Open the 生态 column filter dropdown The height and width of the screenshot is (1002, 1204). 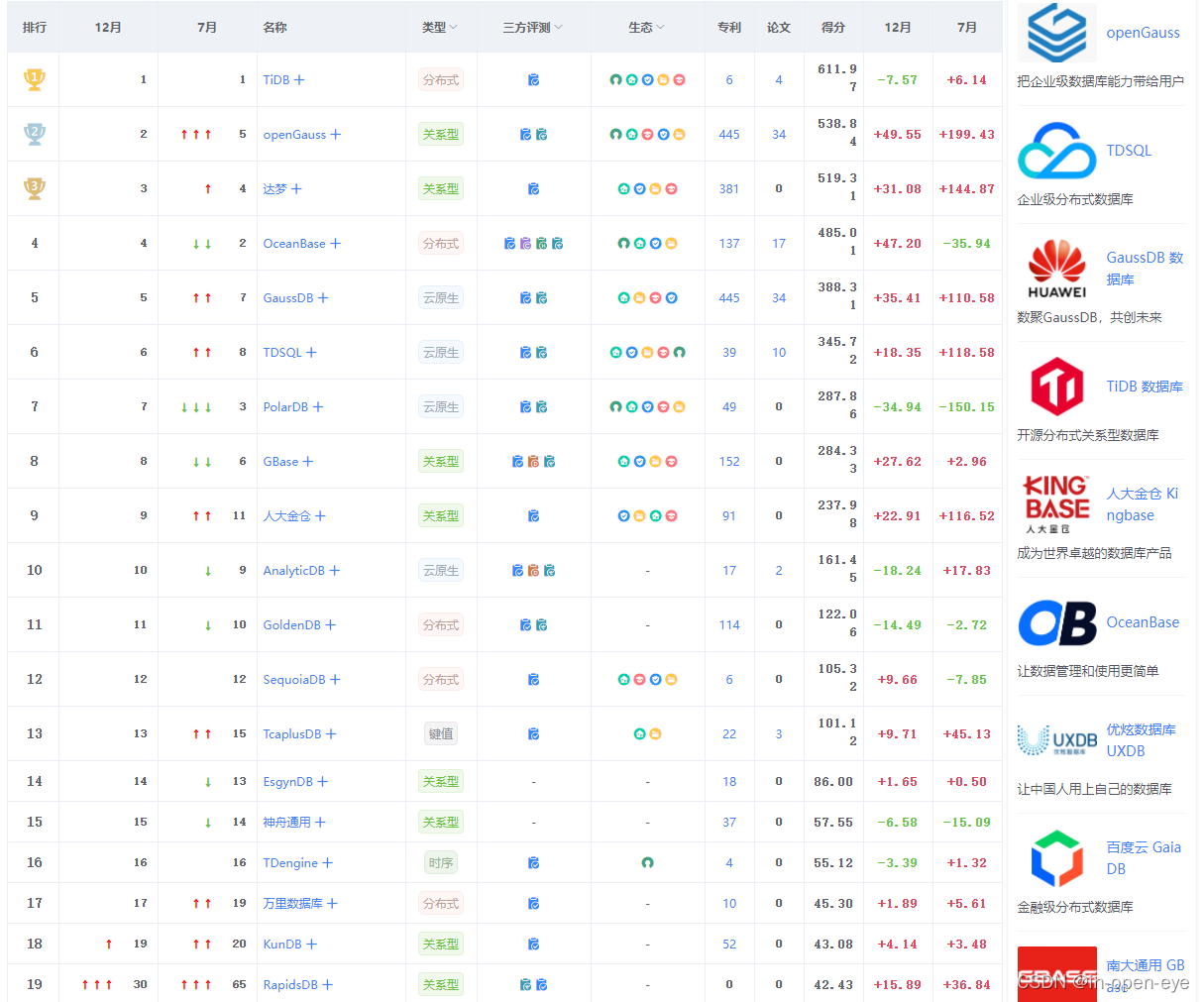[661, 28]
